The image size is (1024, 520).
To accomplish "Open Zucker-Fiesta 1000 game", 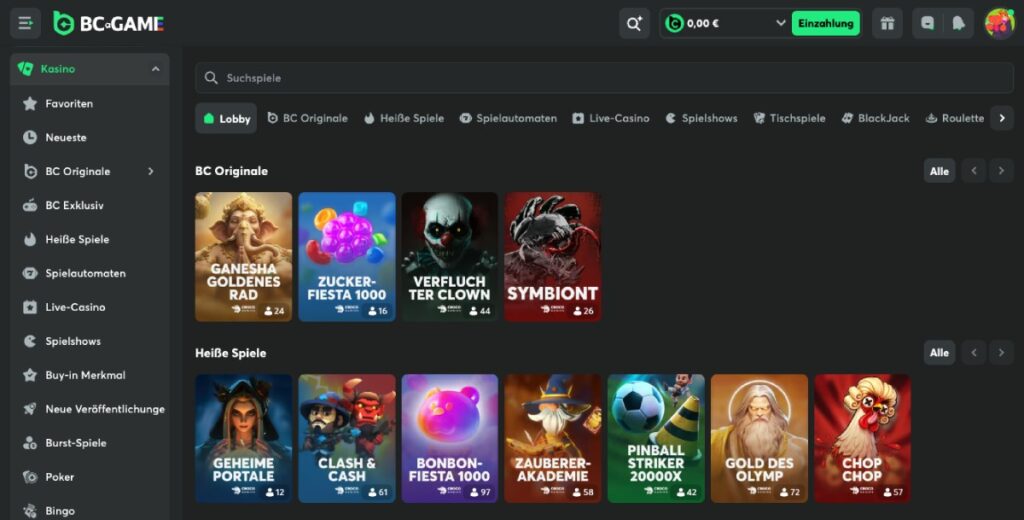I will (347, 257).
